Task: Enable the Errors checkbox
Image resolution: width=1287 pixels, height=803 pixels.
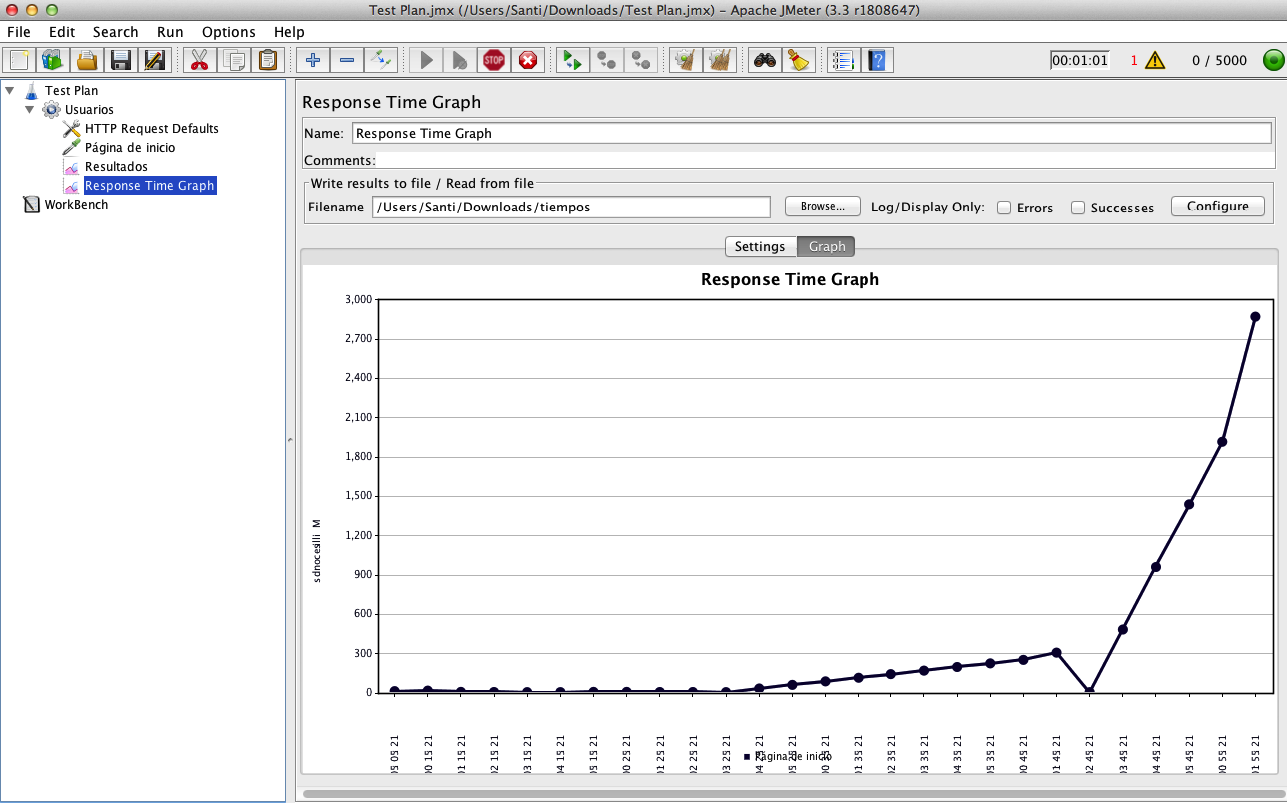Action: tap(1004, 207)
